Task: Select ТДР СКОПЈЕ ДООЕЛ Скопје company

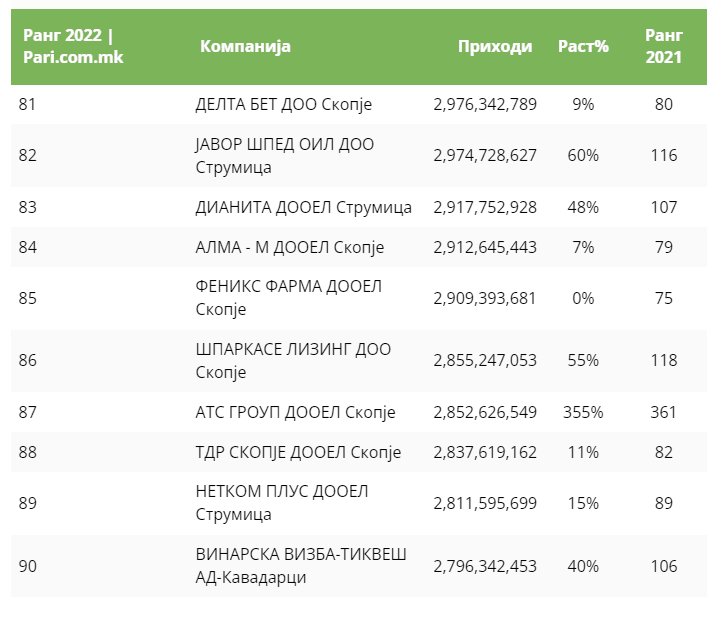Action: (298, 452)
